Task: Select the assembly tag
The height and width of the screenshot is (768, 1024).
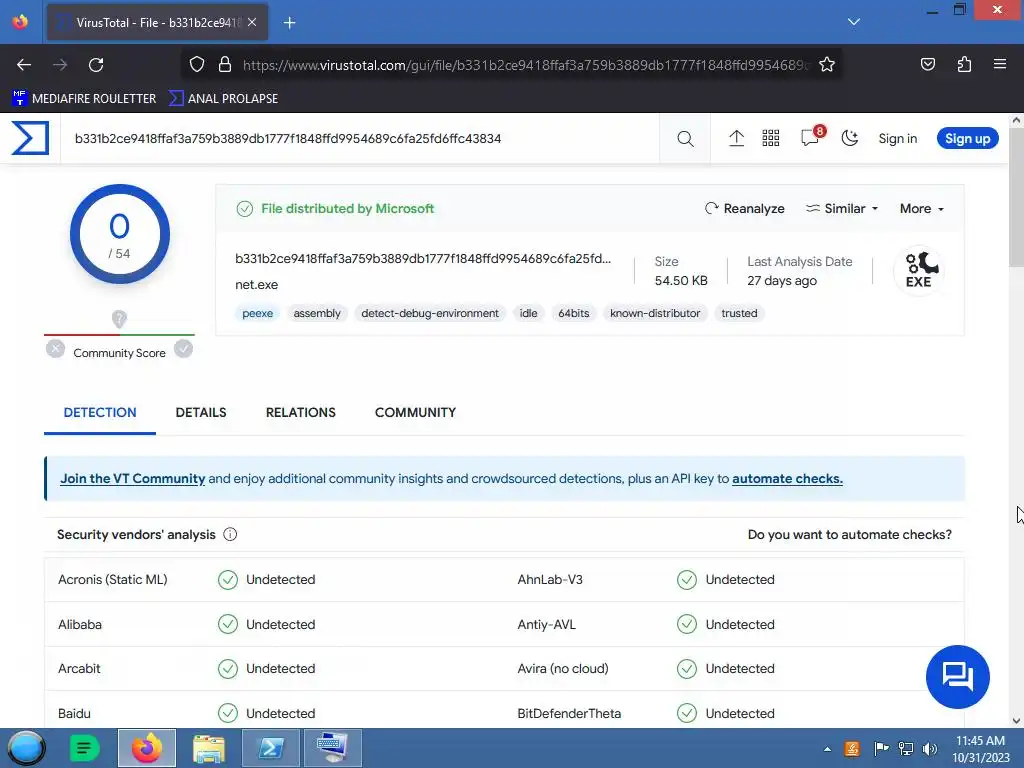Action: coord(317,313)
